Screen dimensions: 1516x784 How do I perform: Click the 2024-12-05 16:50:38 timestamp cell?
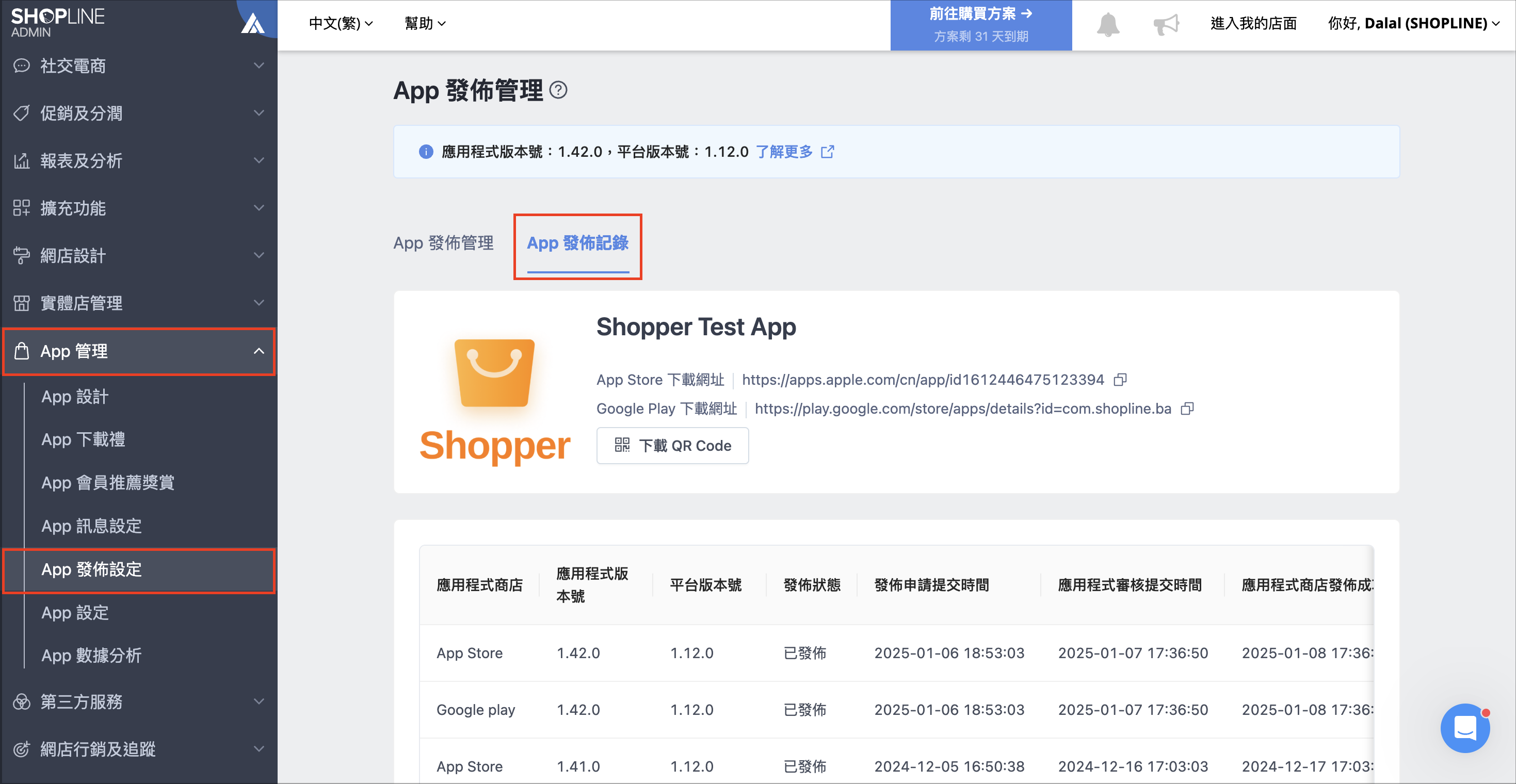(949, 766)
